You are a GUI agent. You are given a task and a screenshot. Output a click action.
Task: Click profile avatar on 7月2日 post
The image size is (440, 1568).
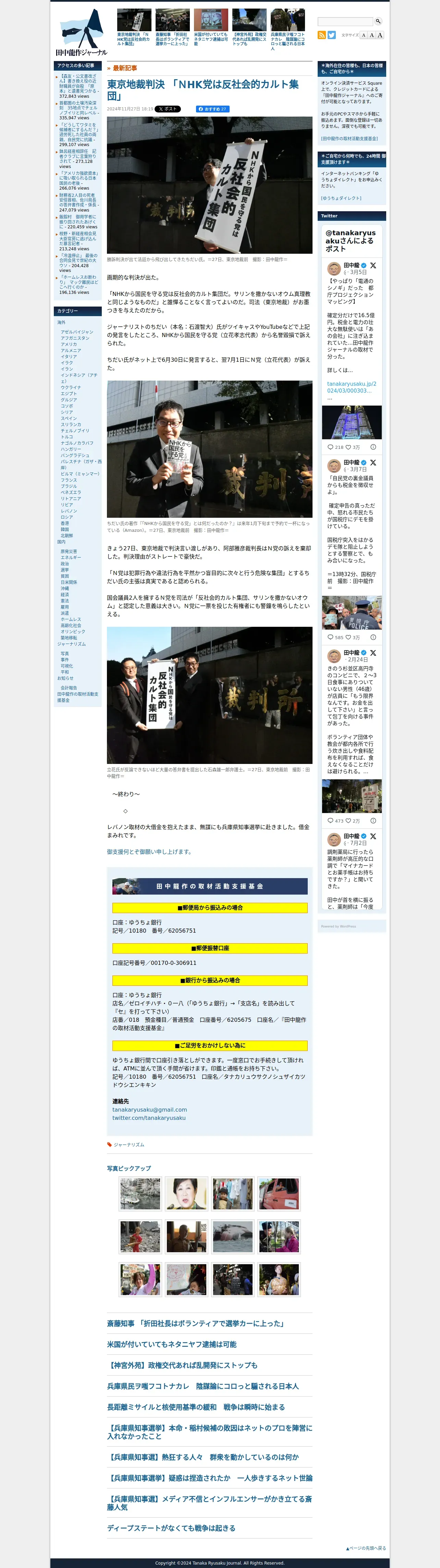(x=333, y=839)
